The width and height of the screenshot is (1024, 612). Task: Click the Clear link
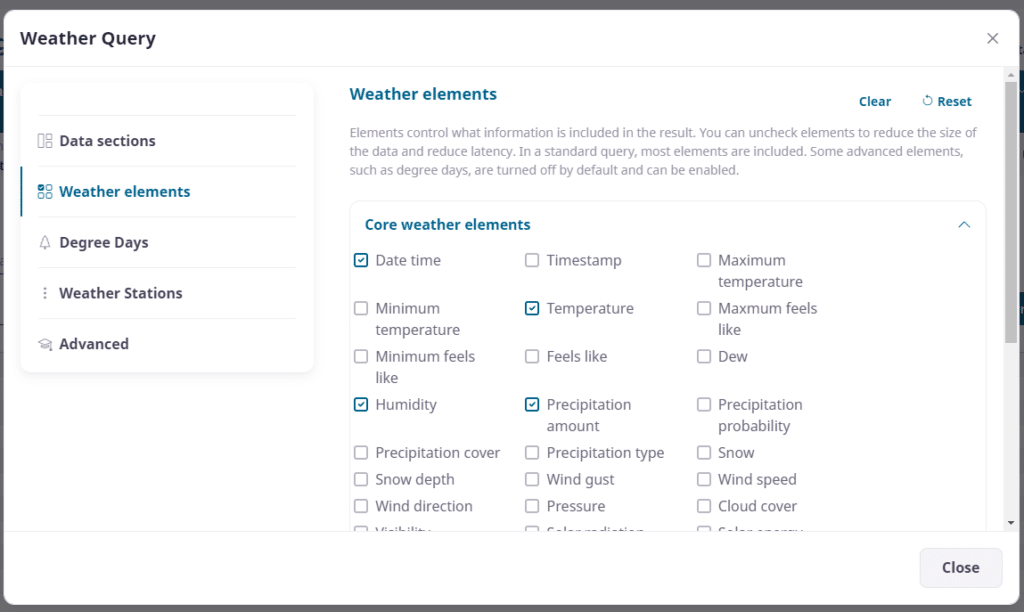pos(875,101)
